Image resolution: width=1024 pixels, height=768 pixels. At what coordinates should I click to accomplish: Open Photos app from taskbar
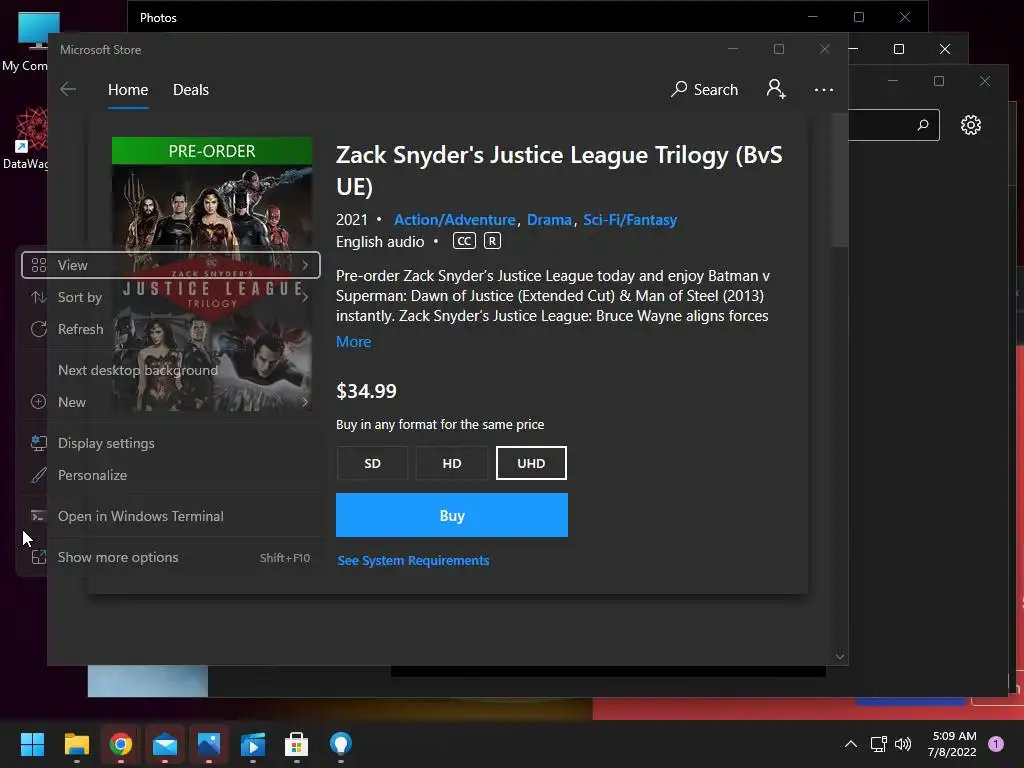coord(209,744)
